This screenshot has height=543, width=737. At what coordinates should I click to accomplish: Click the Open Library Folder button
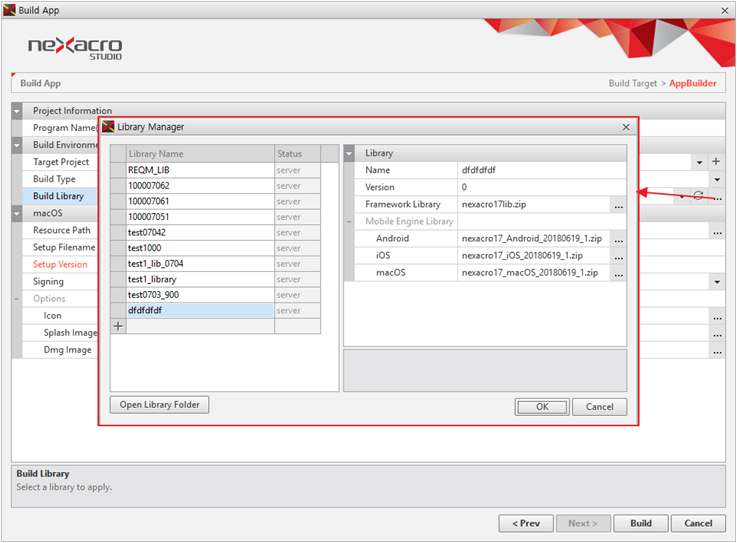(159, 405)
